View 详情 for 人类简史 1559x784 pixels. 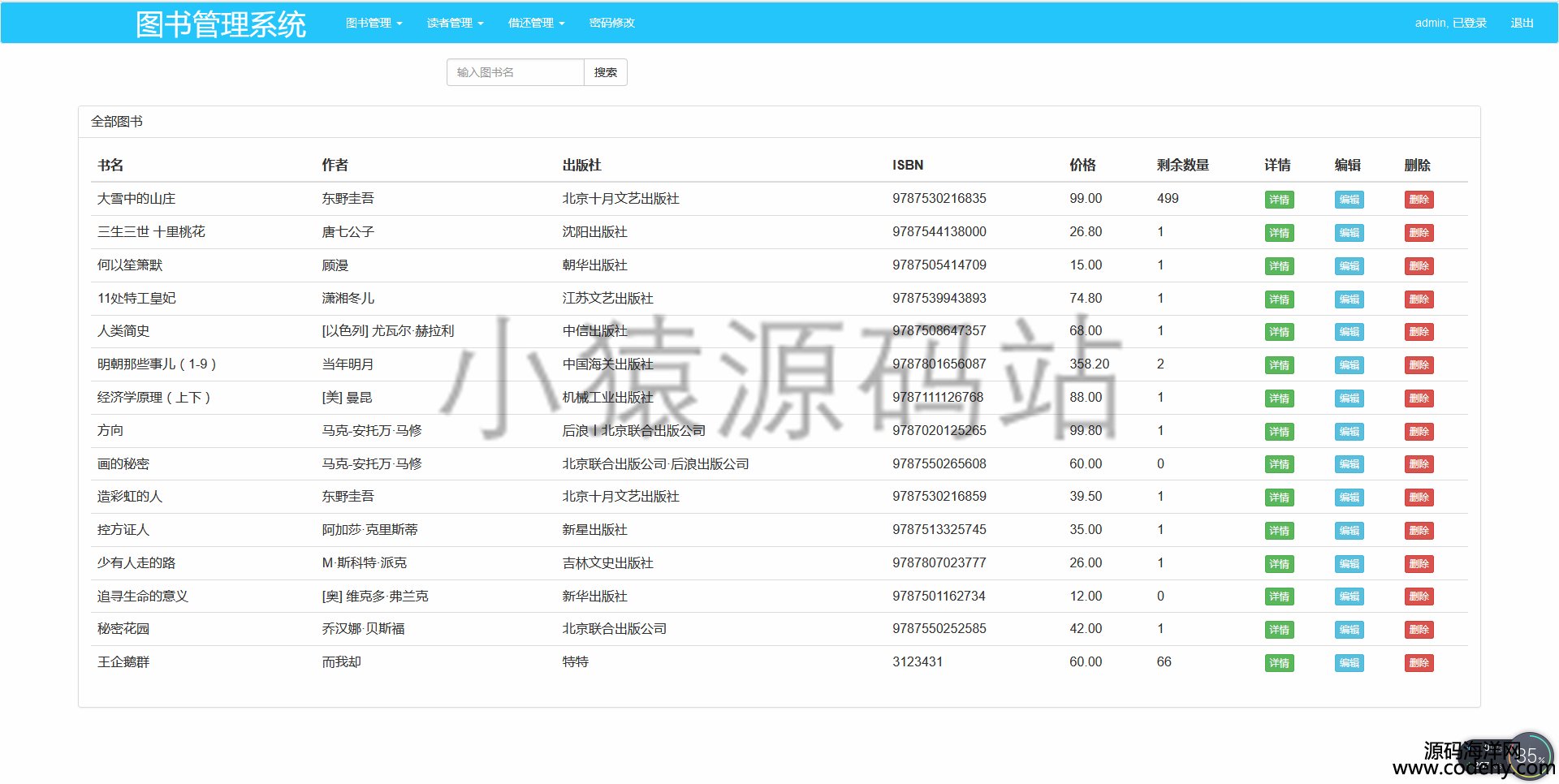coord(1279,332)
